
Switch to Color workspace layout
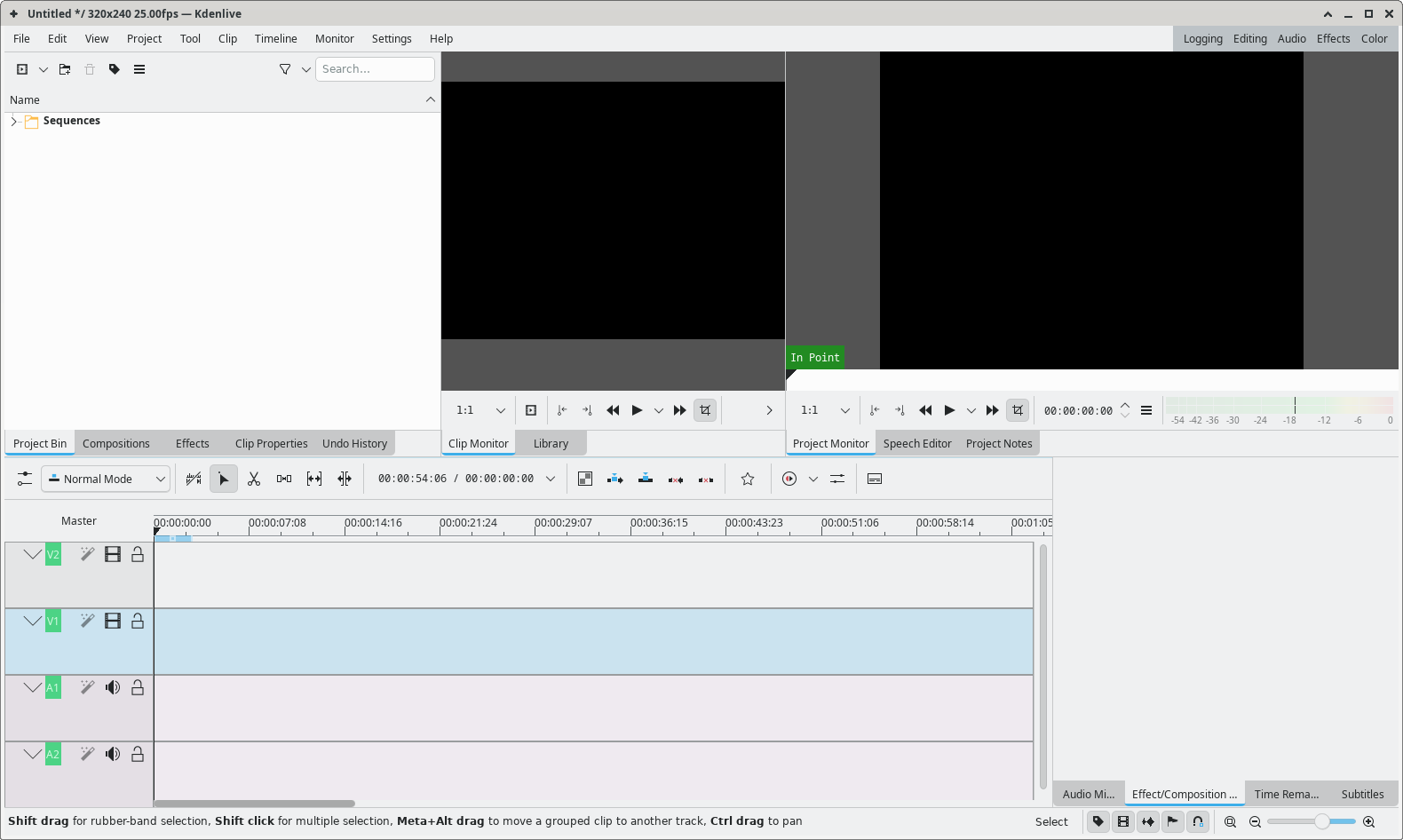click(1374, 39)
